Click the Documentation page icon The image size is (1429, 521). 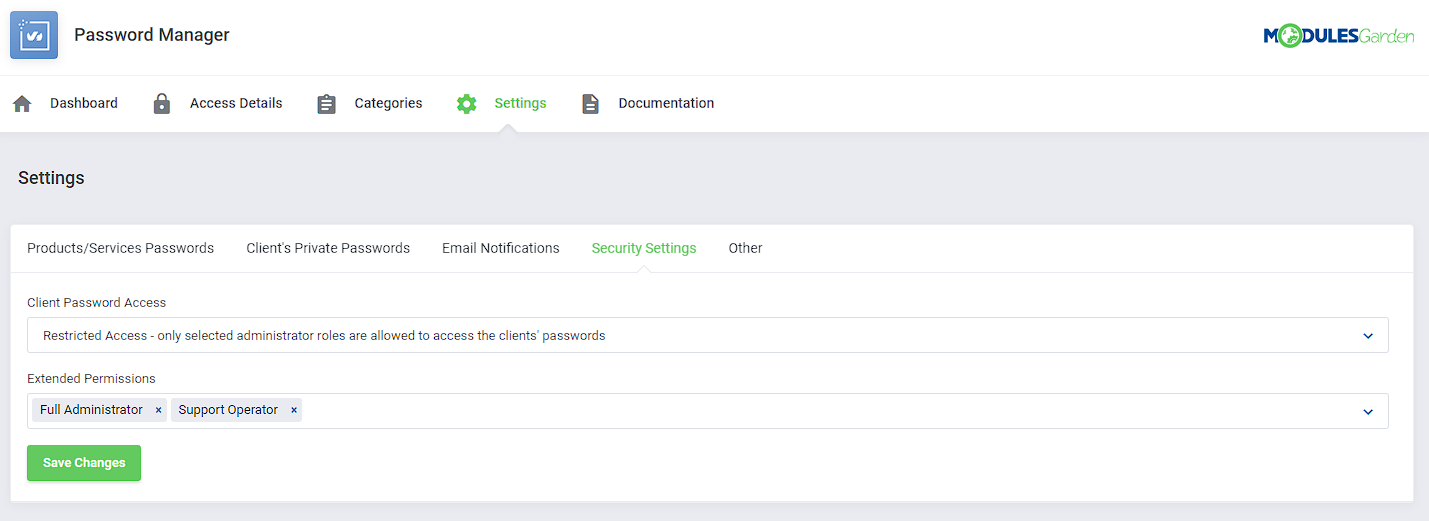point(591,104)
